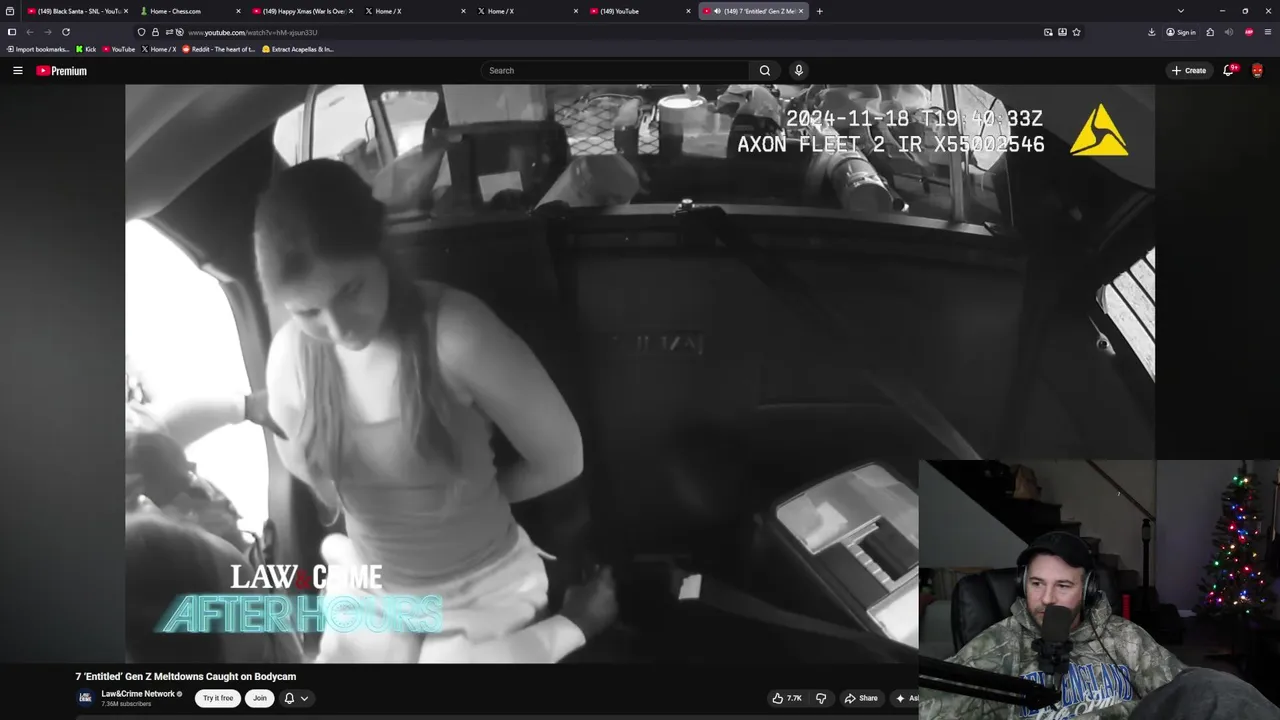
Task: Go forward to next page
Action: [x=47, y=32]
